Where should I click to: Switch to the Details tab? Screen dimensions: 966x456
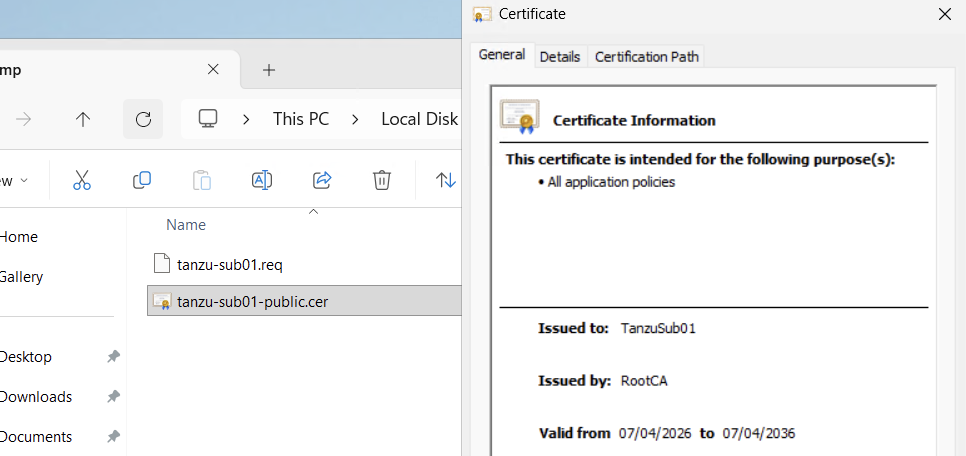[x=559, y=57]
